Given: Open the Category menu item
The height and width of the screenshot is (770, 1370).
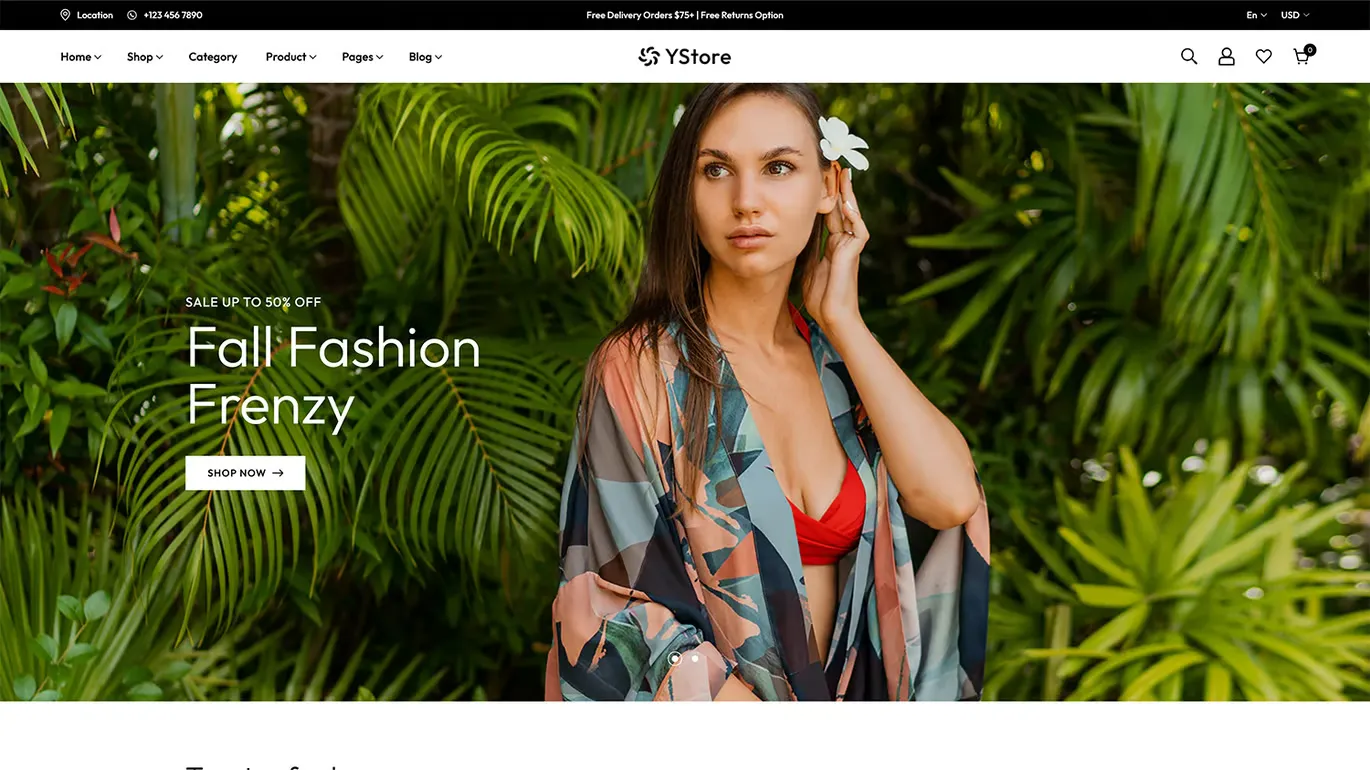Looking at the screenshot, I should [213, 57].
